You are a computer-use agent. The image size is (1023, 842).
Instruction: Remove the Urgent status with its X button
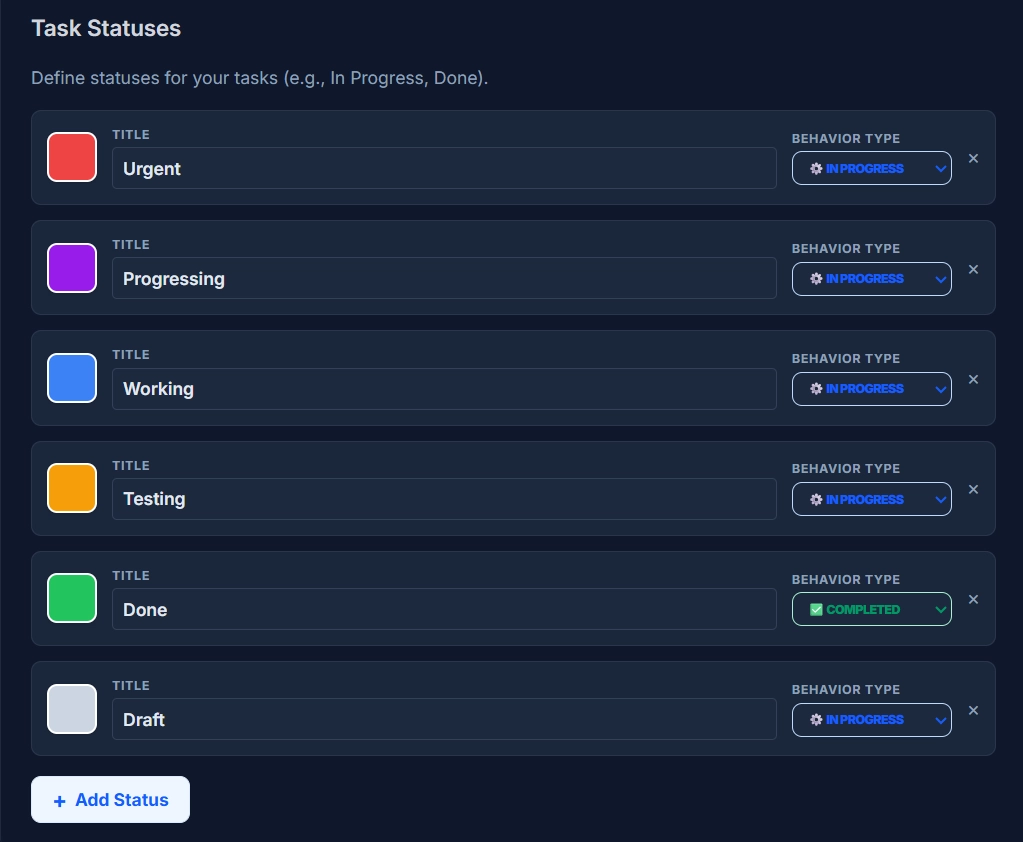pyautogui.click(x=973, y=157)
